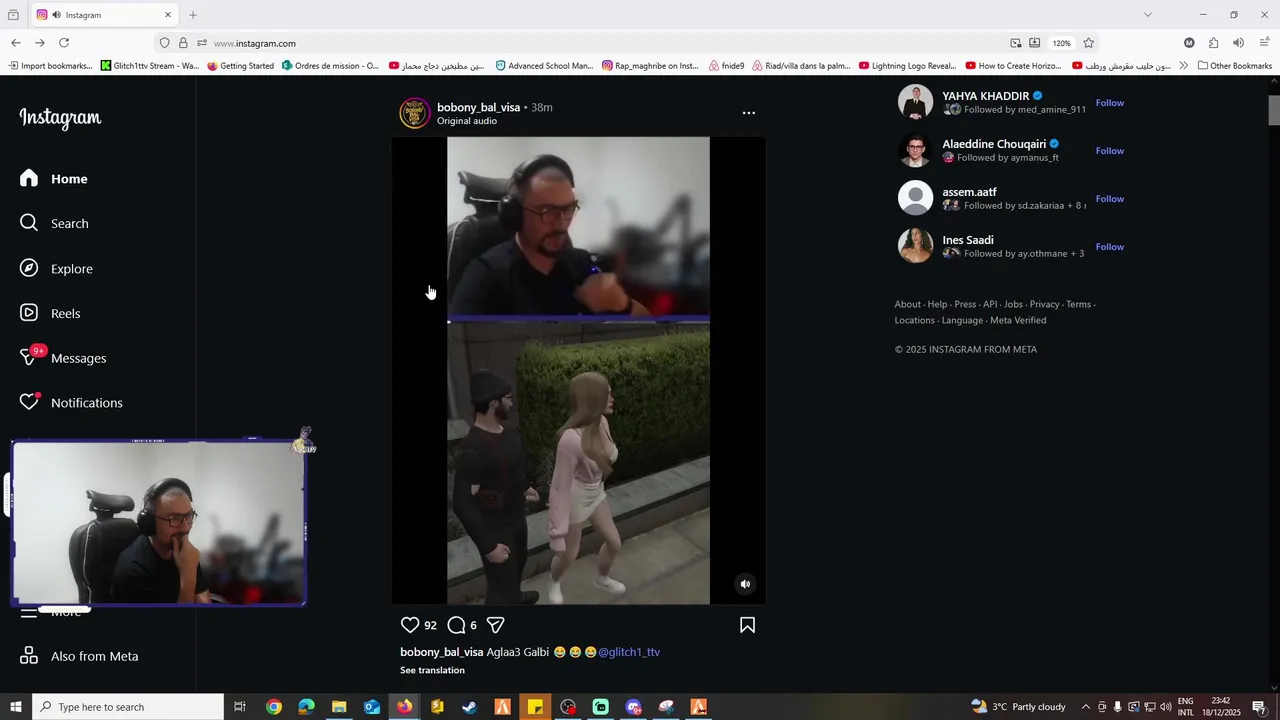Reload the Instagram page
1280x720 pixels.
(x=64, y=43)
